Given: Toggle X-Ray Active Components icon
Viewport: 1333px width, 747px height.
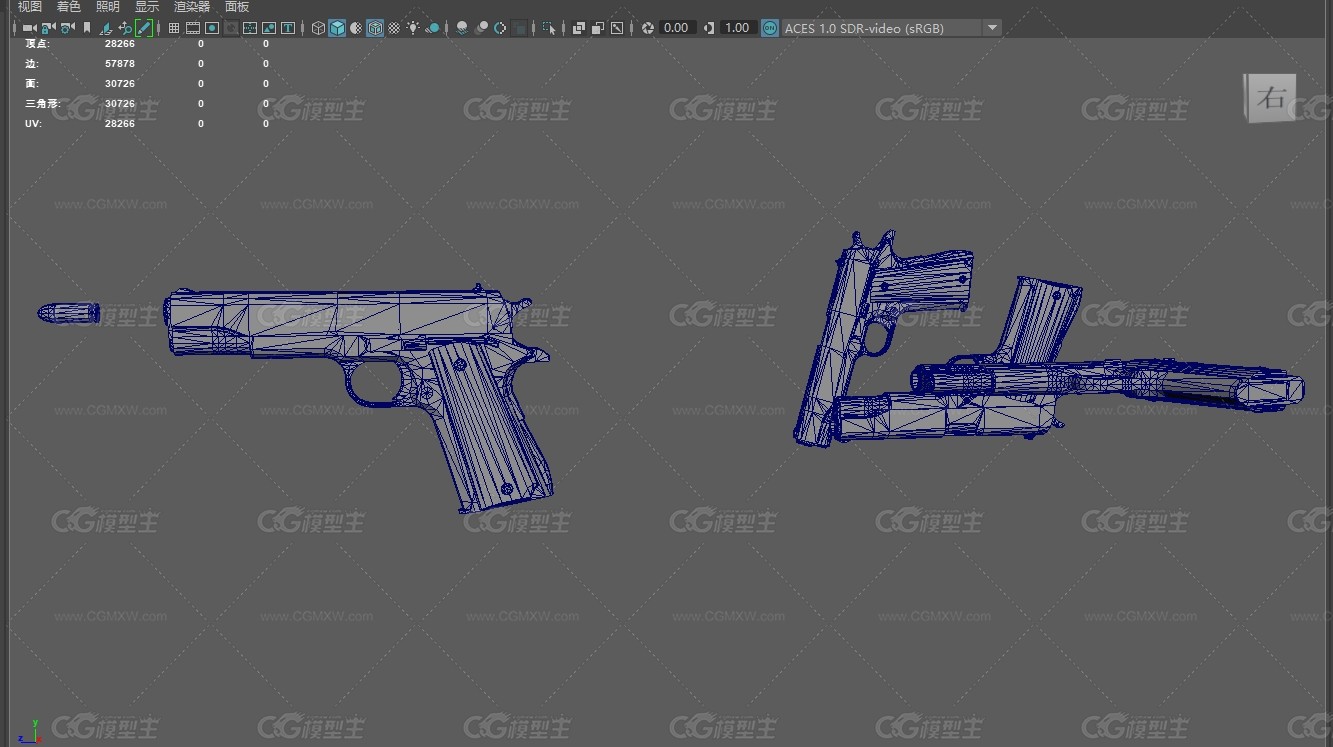Looking at the screenshot, I should 598,28.
